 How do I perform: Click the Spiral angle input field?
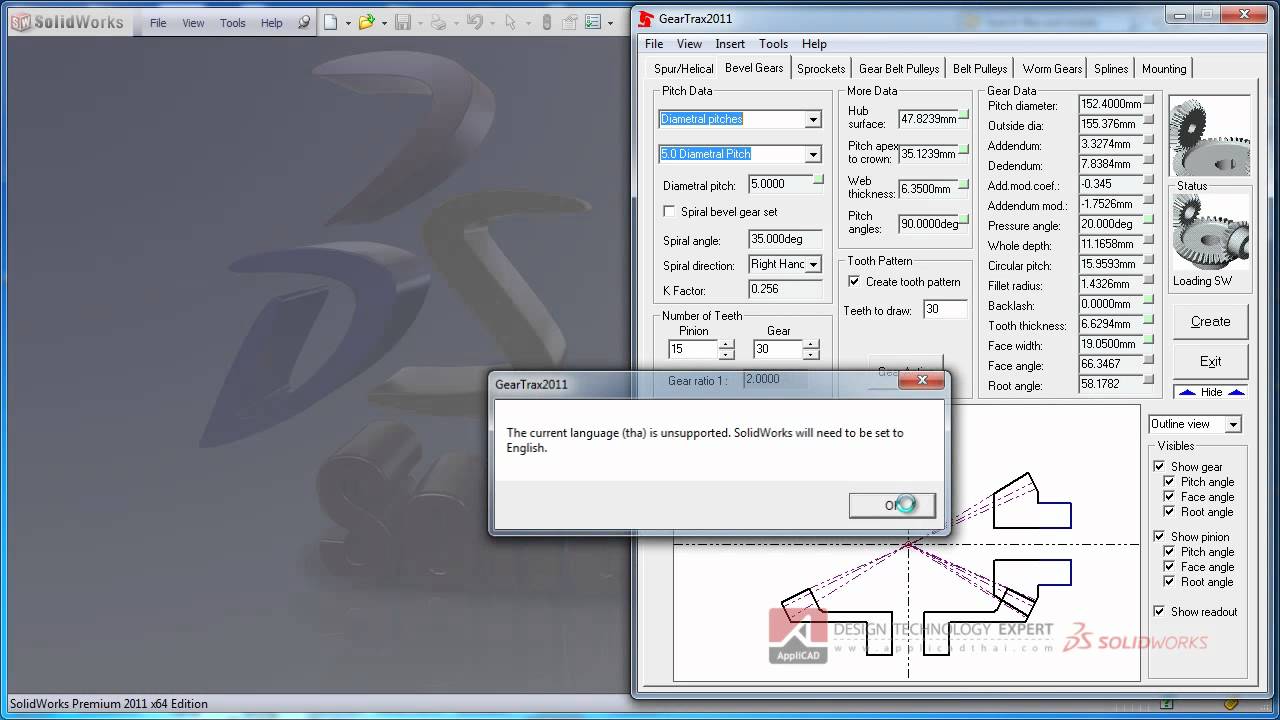tap(785, 239)
